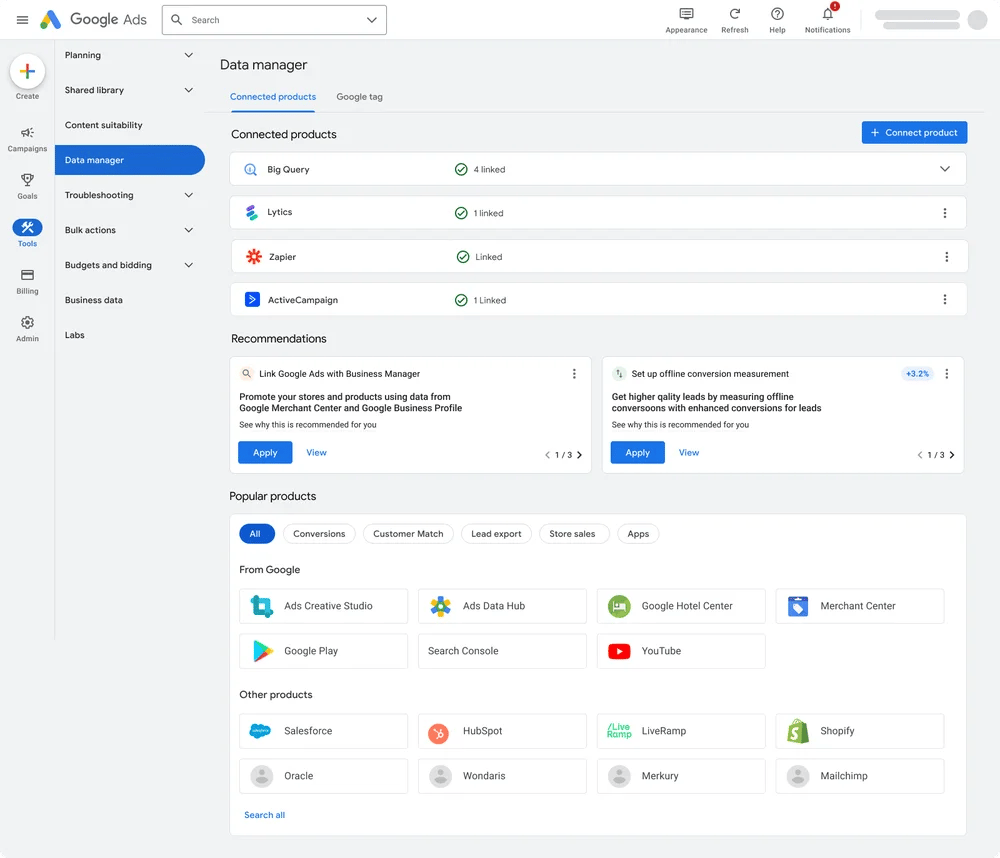The height and width of the screenshot is (858, 1000).
Task: Go to previous offline conversion recommendation
Action: (920, 455)
